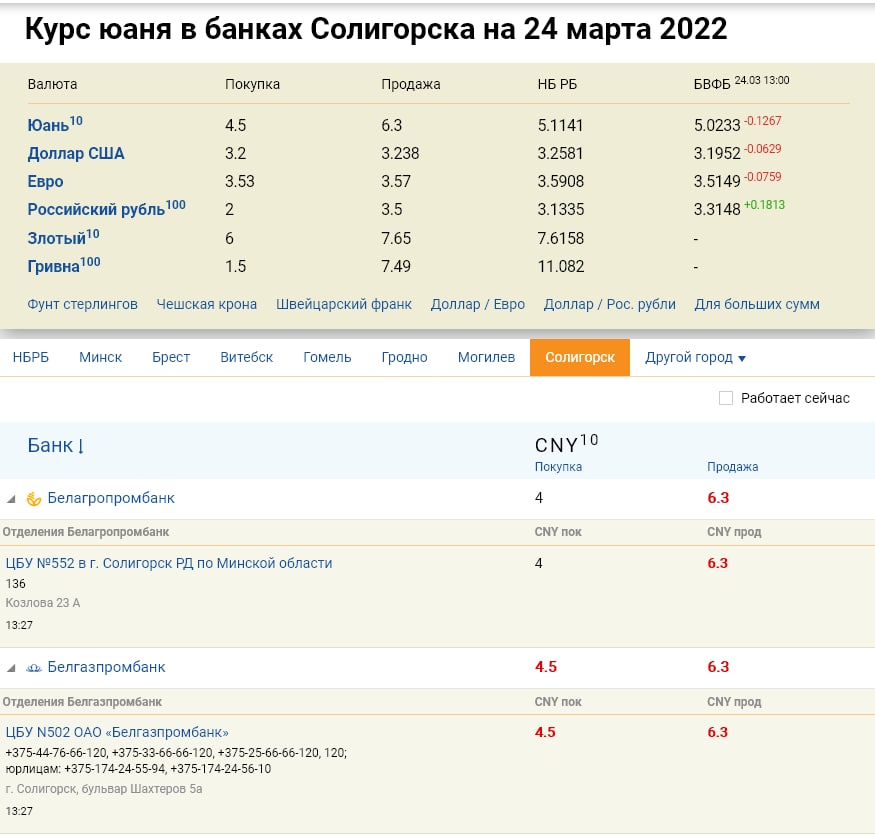Viewport: 875px width, 837px height.
Task: Collapse the Белагропромбанк branch list
Action: 11,499
